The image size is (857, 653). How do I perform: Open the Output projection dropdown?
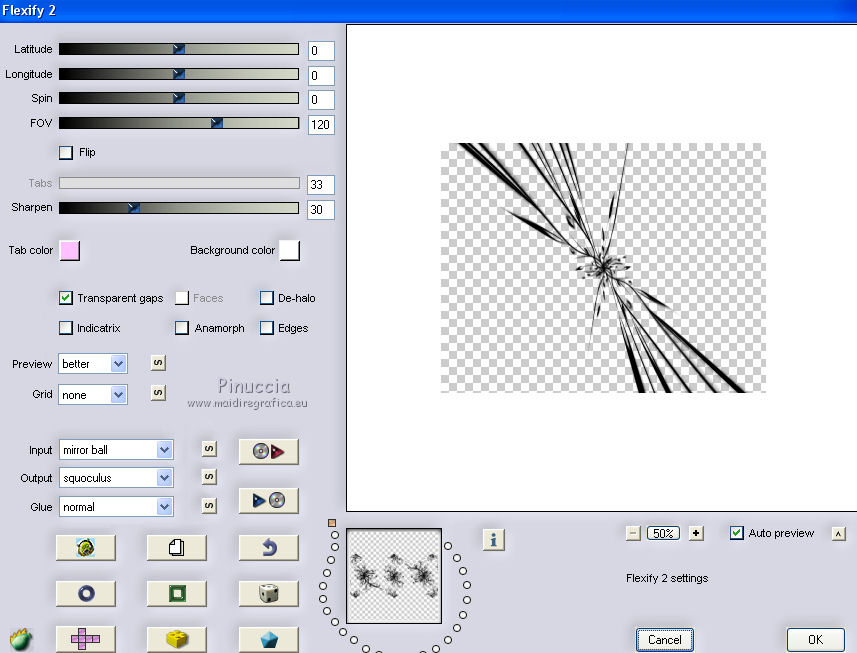[x=116, y=478]
